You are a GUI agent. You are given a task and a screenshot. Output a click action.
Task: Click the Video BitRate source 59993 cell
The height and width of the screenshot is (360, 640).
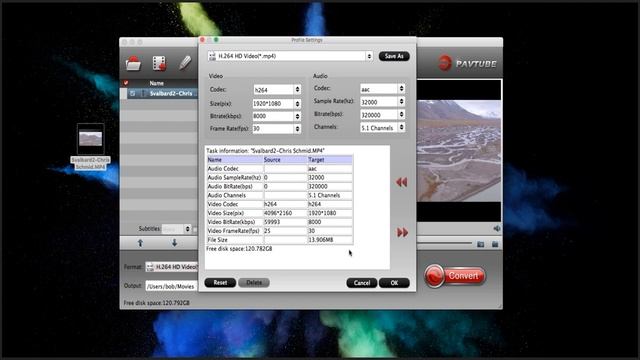[x=285, y=222]
